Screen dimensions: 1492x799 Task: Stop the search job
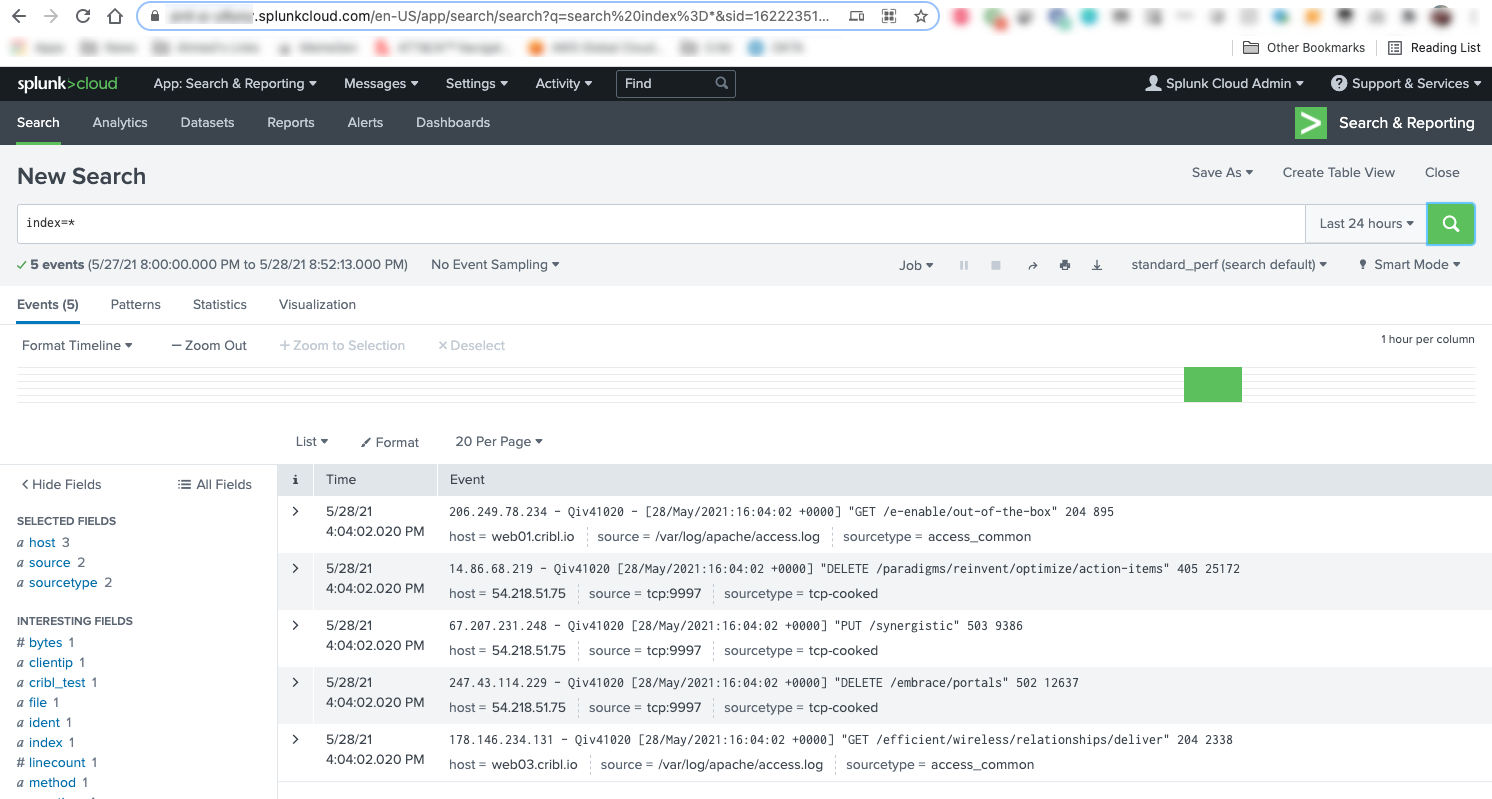coord(995,265)
